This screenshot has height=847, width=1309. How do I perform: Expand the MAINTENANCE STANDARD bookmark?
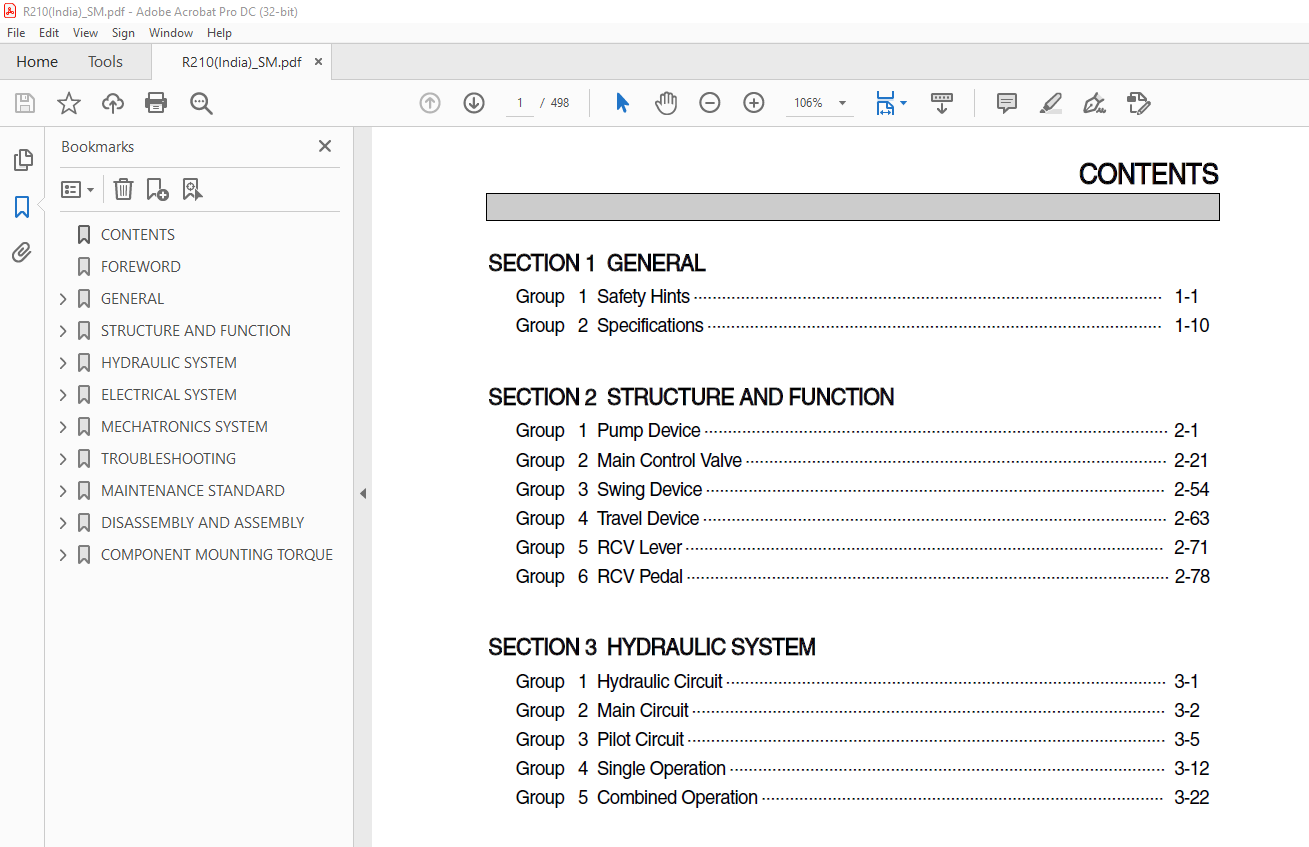64,491
